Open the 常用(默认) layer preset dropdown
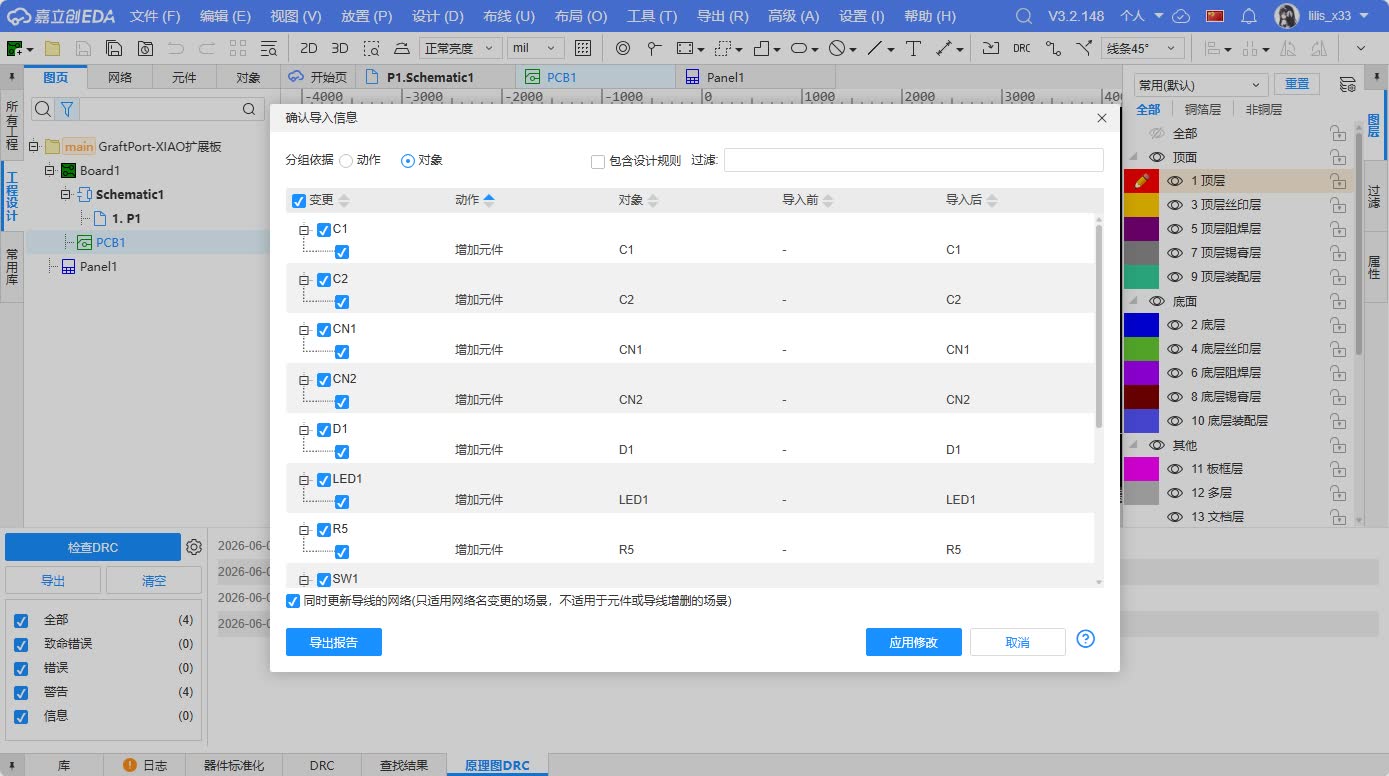Image resolution: width=1389 pixels, height=776 pixels. [x=1201, y=85]
